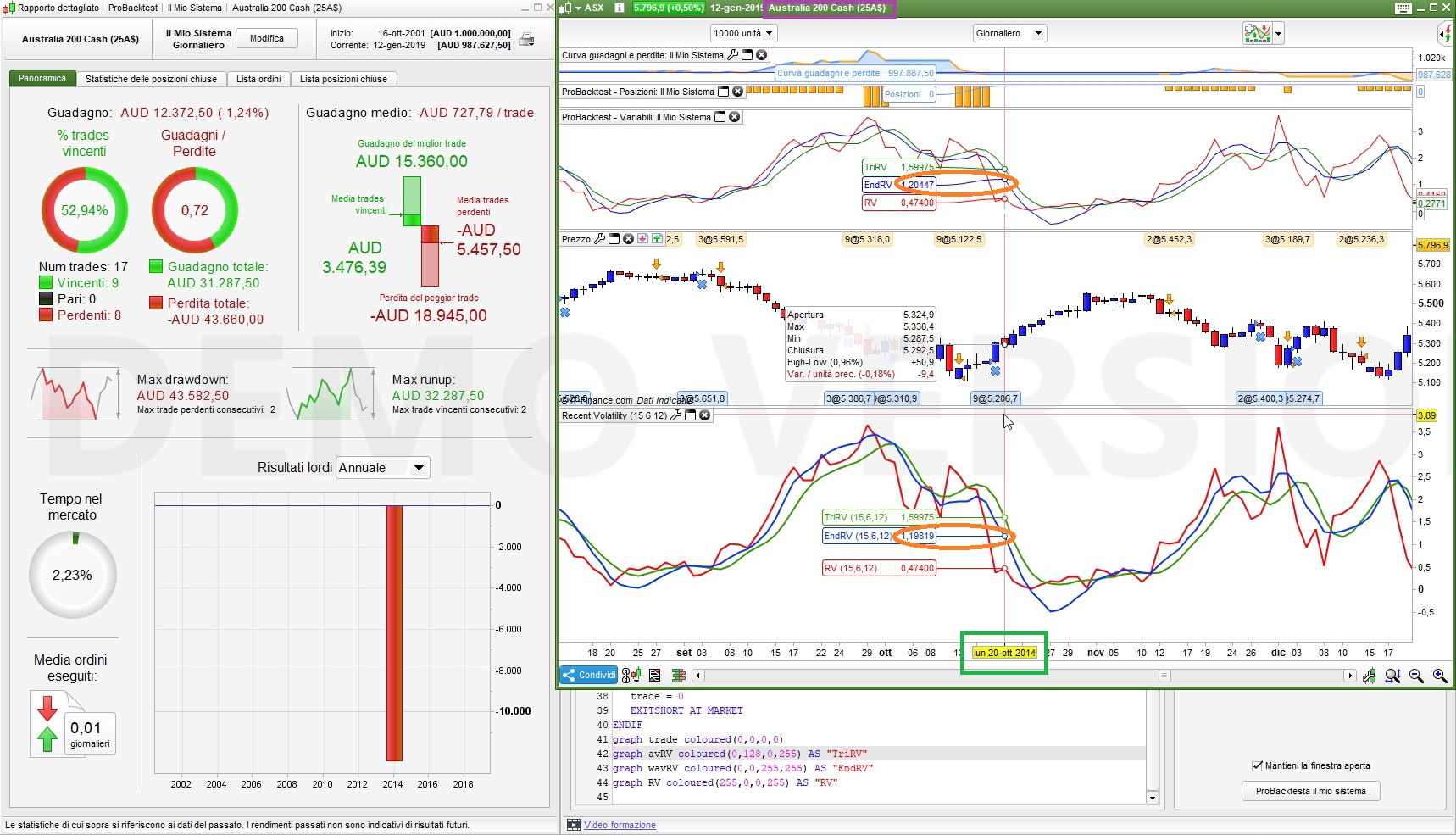Click the arrows icon at chart's right edge
This screenshot has height=835, width=1456.
[1447, 34]
